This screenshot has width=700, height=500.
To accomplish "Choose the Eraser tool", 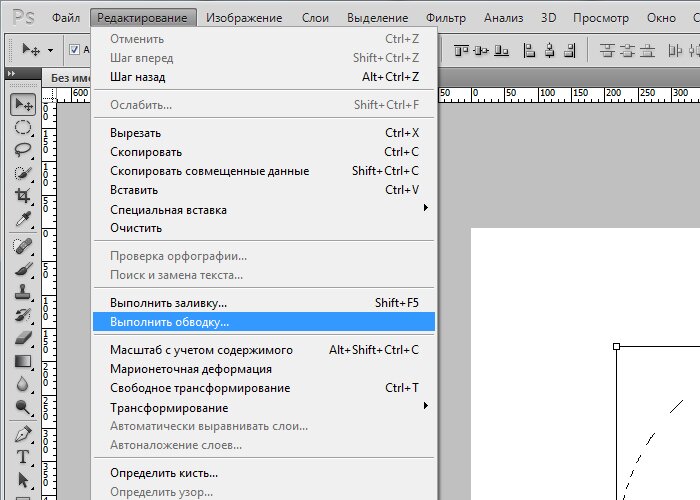I will [23, 338].
